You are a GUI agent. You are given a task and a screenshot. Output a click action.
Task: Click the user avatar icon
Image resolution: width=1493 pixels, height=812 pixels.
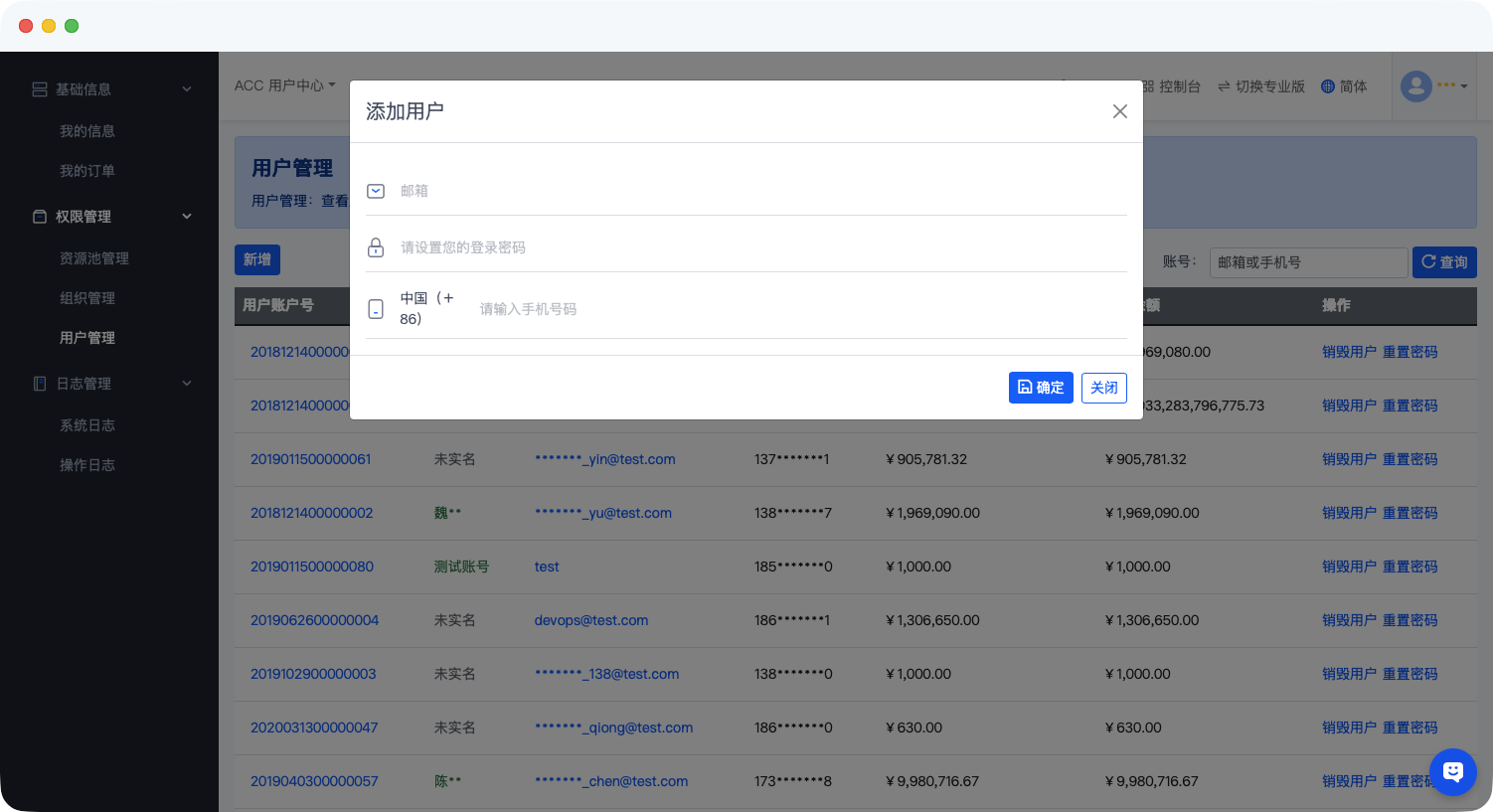coord(1415,86)
